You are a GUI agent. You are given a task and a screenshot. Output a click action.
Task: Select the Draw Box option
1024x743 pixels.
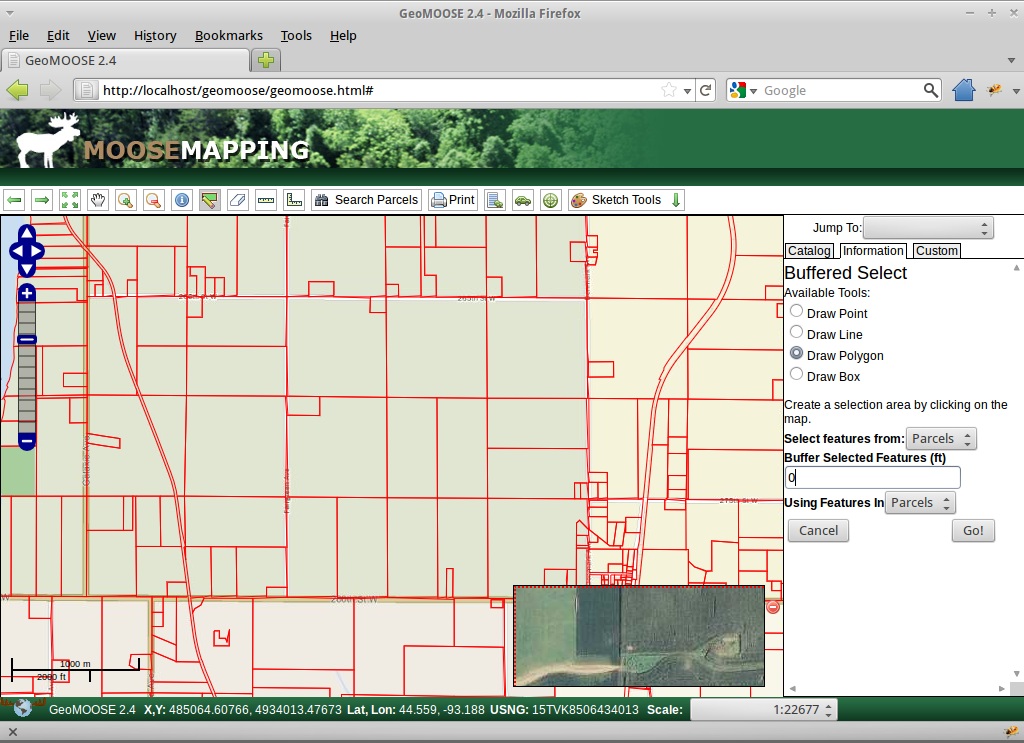click(x=796, y=373)
